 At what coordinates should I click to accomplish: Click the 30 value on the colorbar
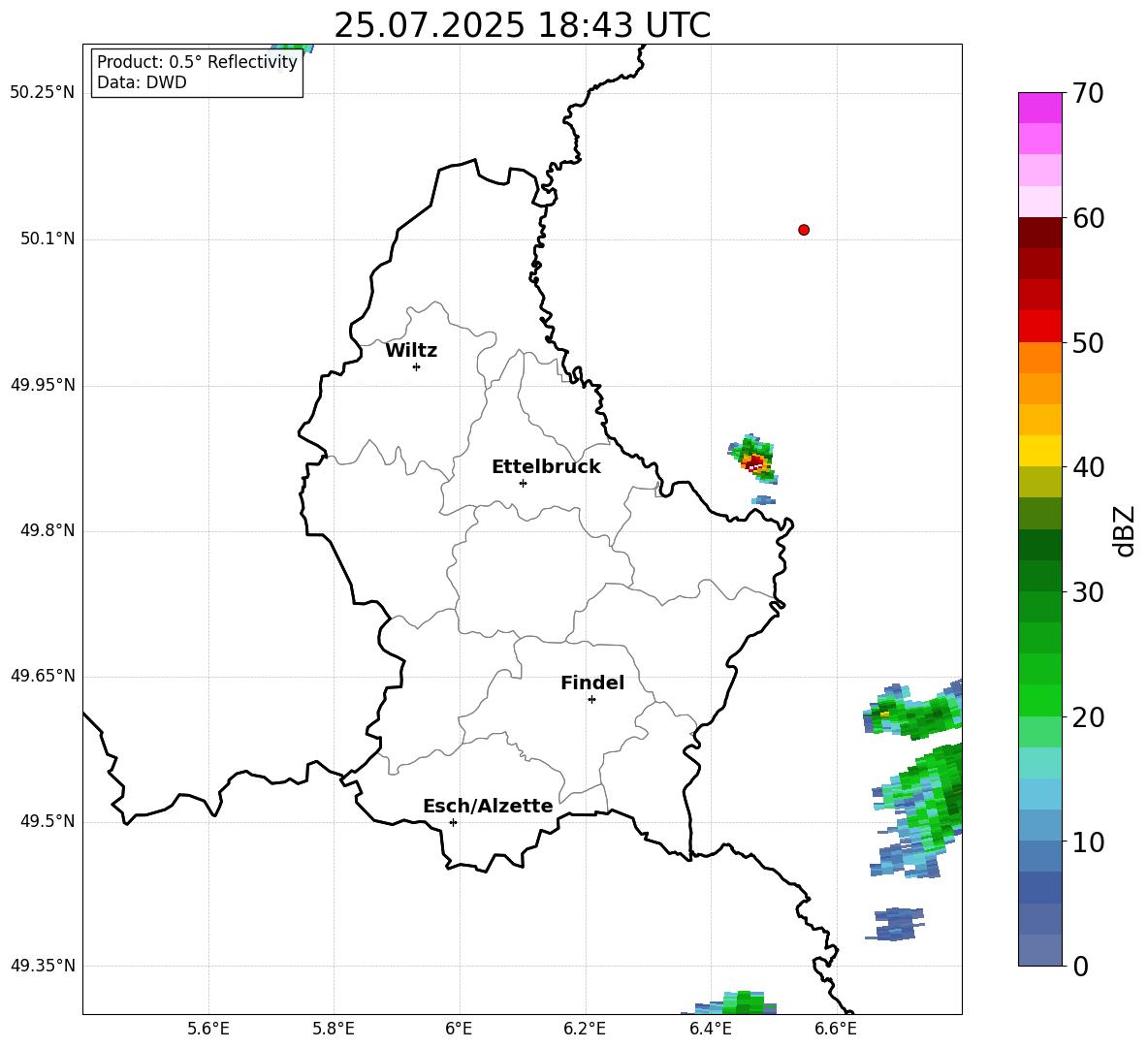(x=1088, y=592)
